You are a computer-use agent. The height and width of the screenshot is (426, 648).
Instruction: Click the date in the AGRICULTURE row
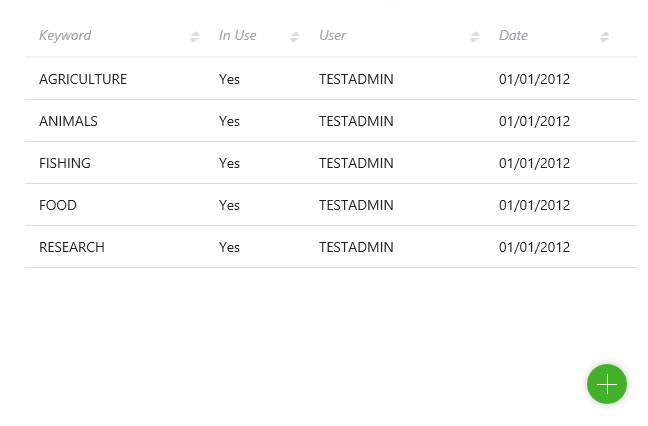pos(534,79)
